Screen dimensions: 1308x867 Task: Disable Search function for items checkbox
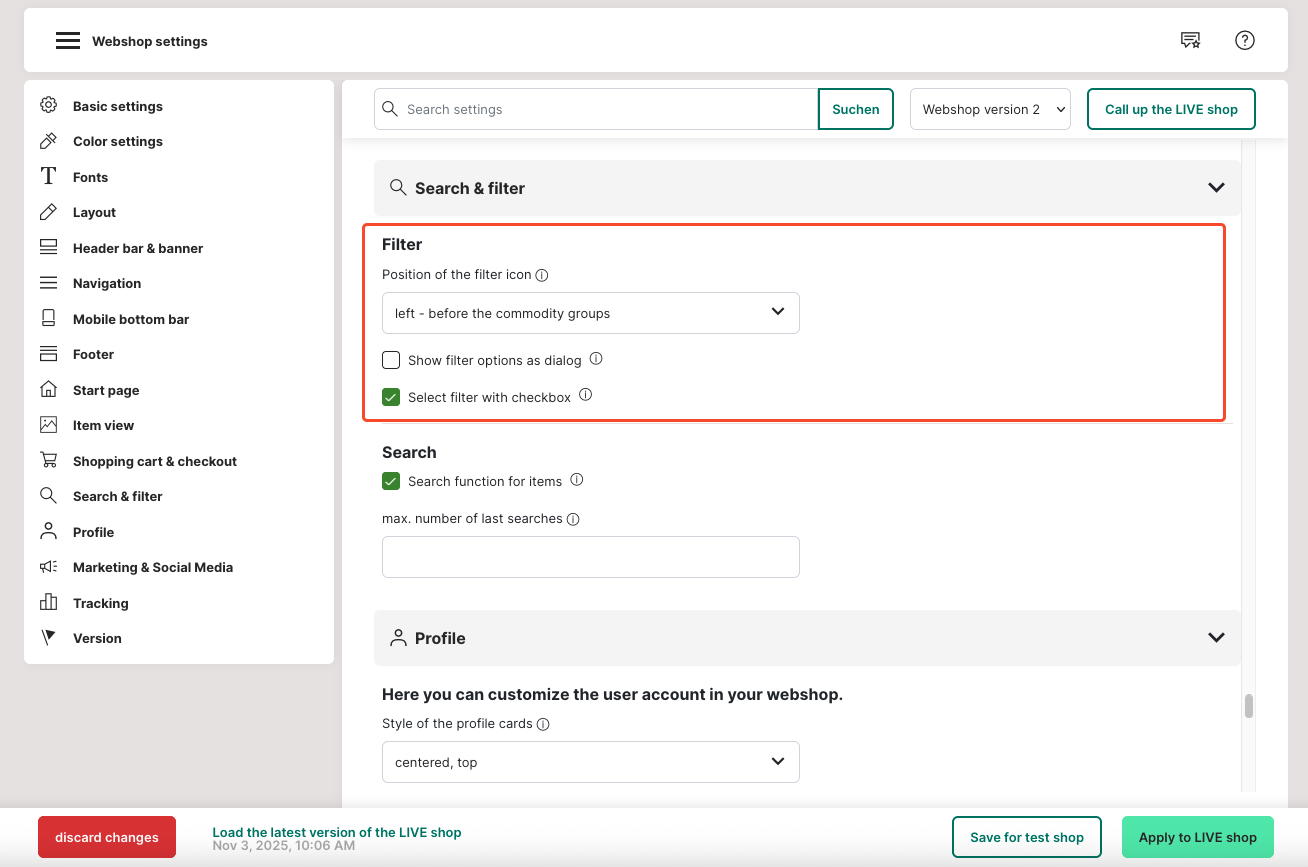[x=391, y=481]
